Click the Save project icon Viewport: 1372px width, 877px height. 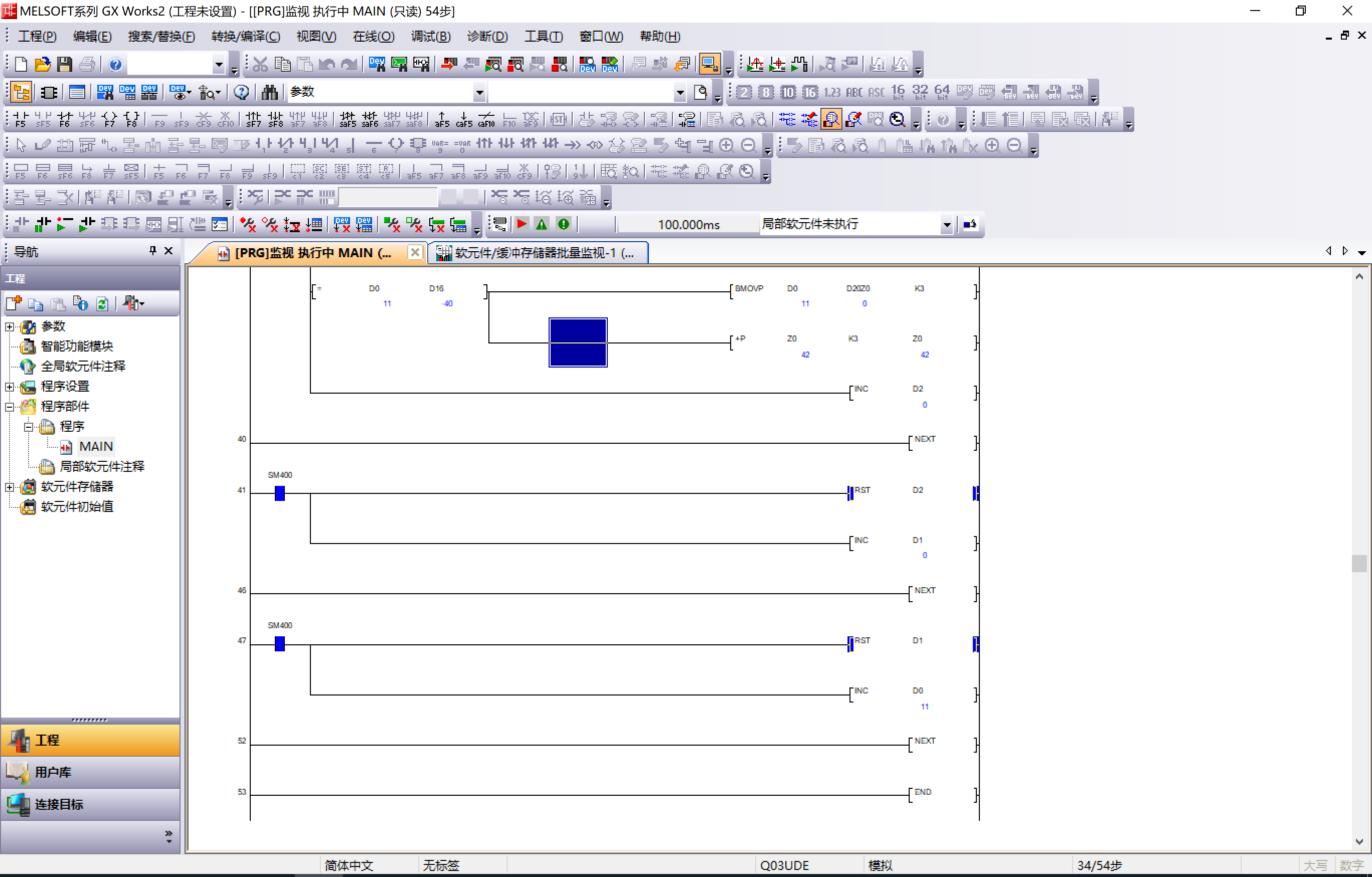(64, 64)
